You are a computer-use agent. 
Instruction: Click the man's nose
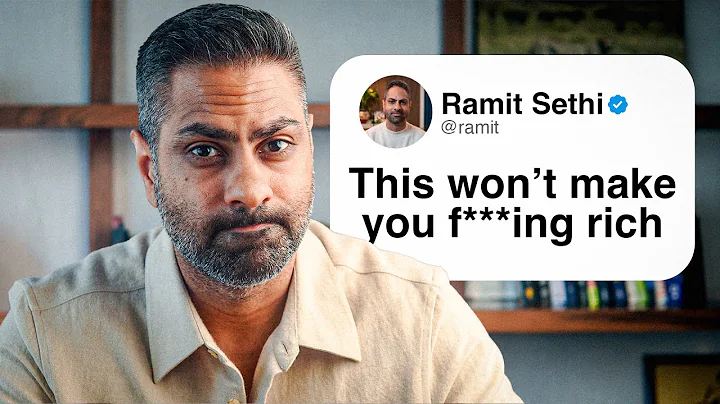pos(246,181)
